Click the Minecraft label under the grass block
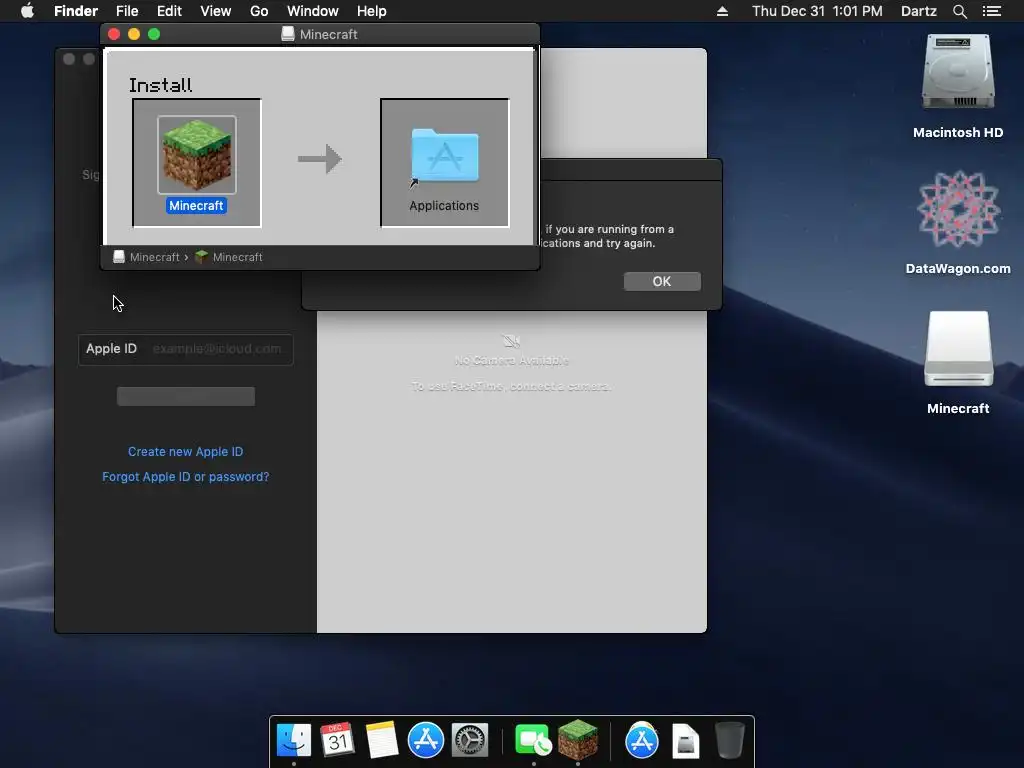This screenshot has height=768, width=1024. click(x=196, y=206)
